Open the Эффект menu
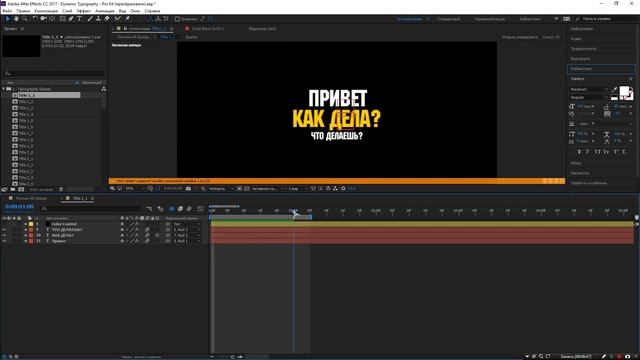640x360 pixels. point(84,11)
